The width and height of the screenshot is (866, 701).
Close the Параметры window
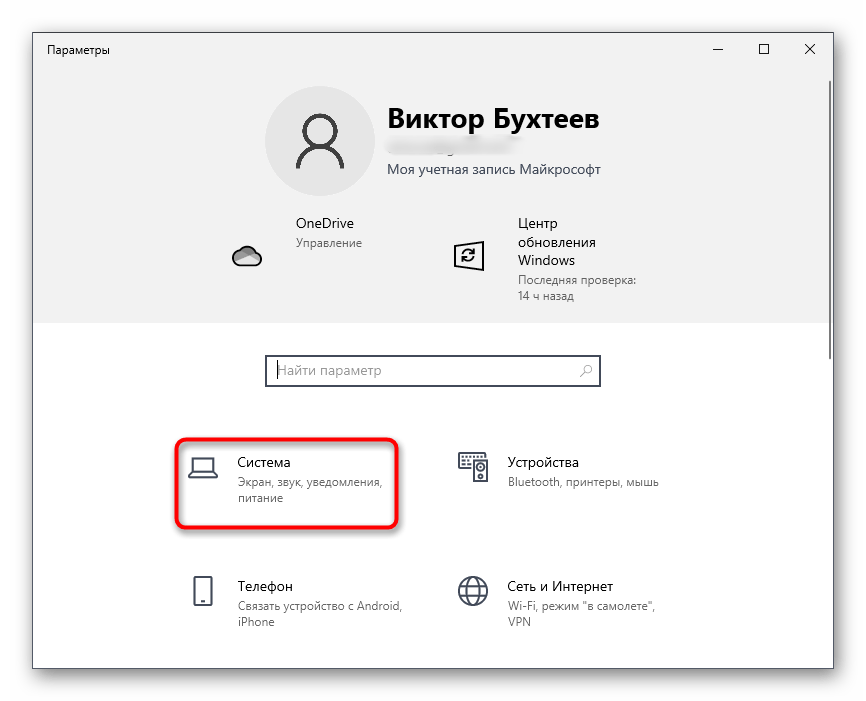click(810, 49)
